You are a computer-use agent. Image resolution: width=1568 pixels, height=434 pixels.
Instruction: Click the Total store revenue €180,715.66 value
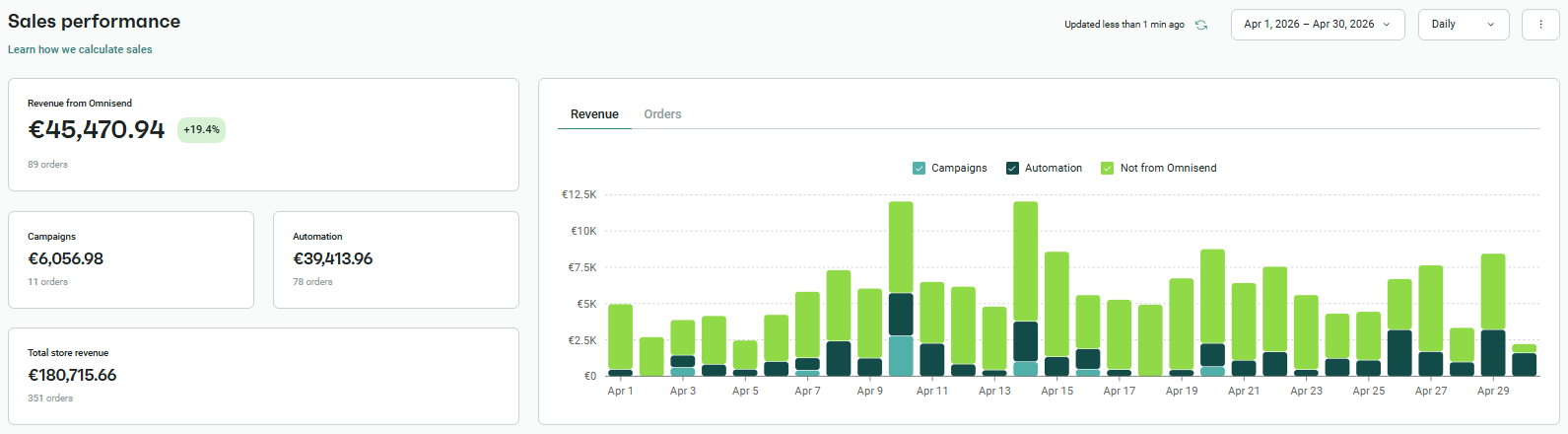(72, 375)
